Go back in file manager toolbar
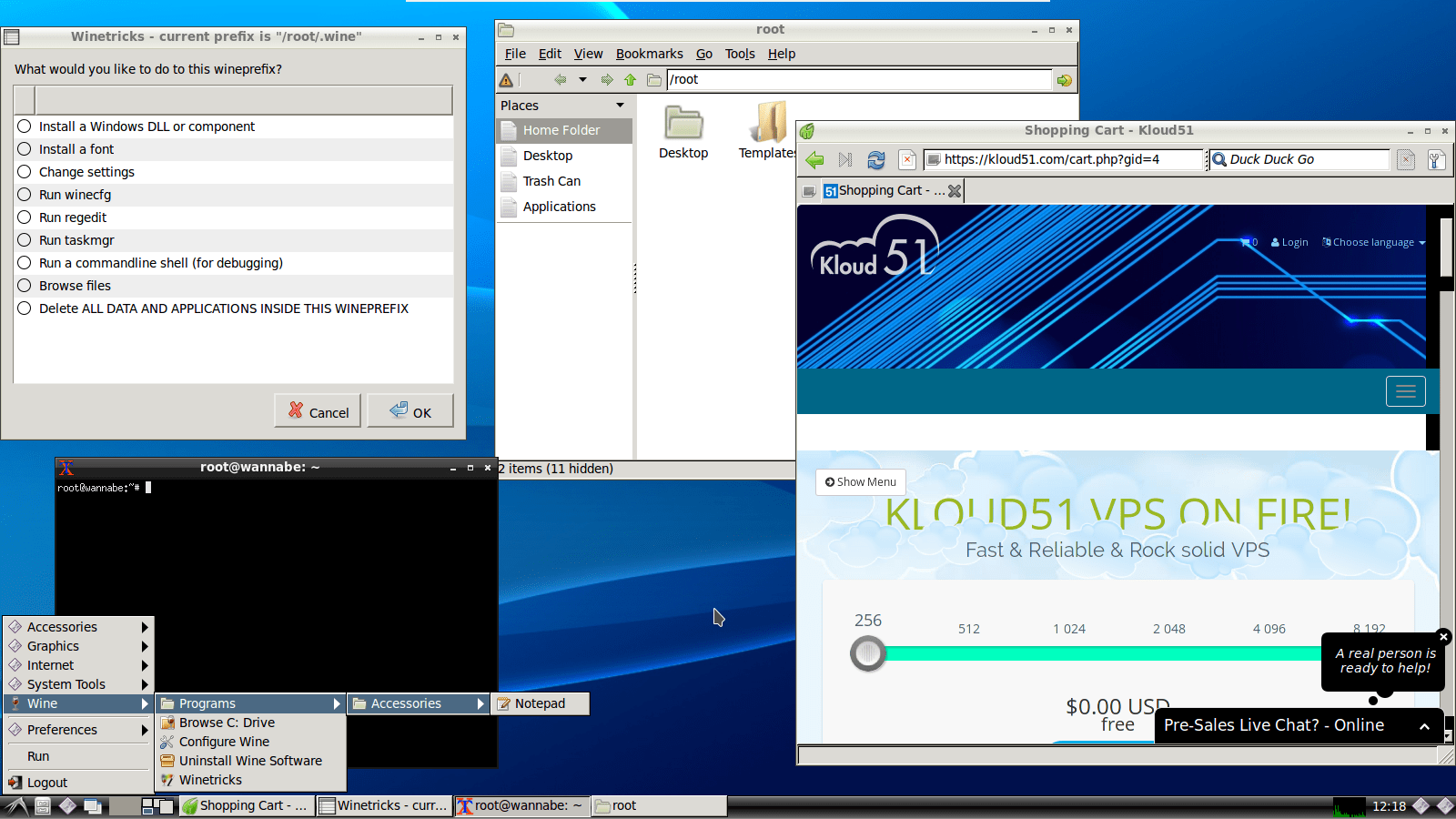 [x=560, y=80]
